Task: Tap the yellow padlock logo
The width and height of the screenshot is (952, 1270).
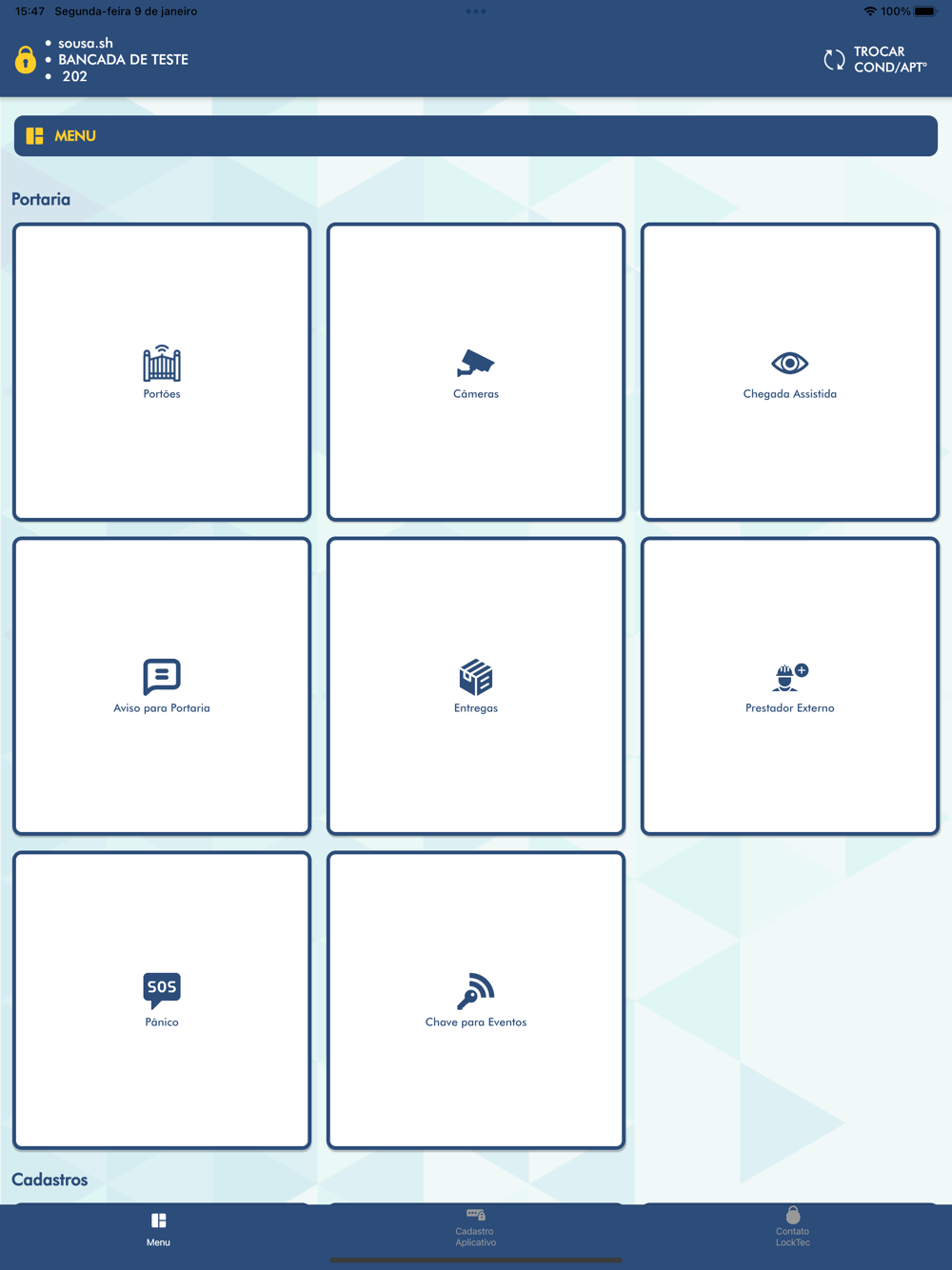Action: pyautogui.click(x=26, y=60)
